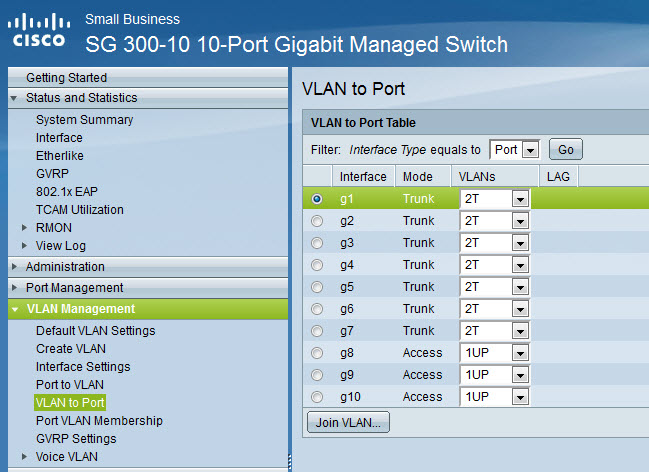Image resolution: width=649 pixels, height=472 pixels.
Task: Click the Go filter button
Action: 565,149
